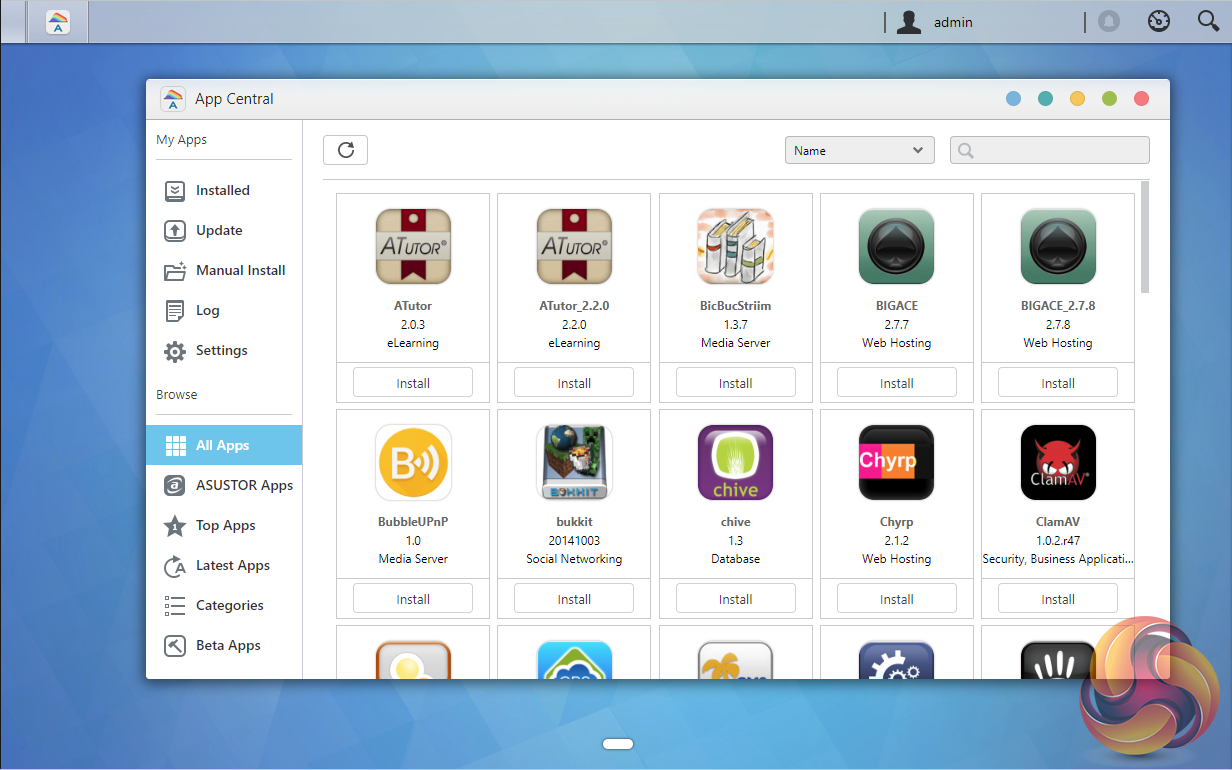Click the App Central icon in the top taskbar
The height and width of the screenshot is (770, 1232).
(58, 22)
